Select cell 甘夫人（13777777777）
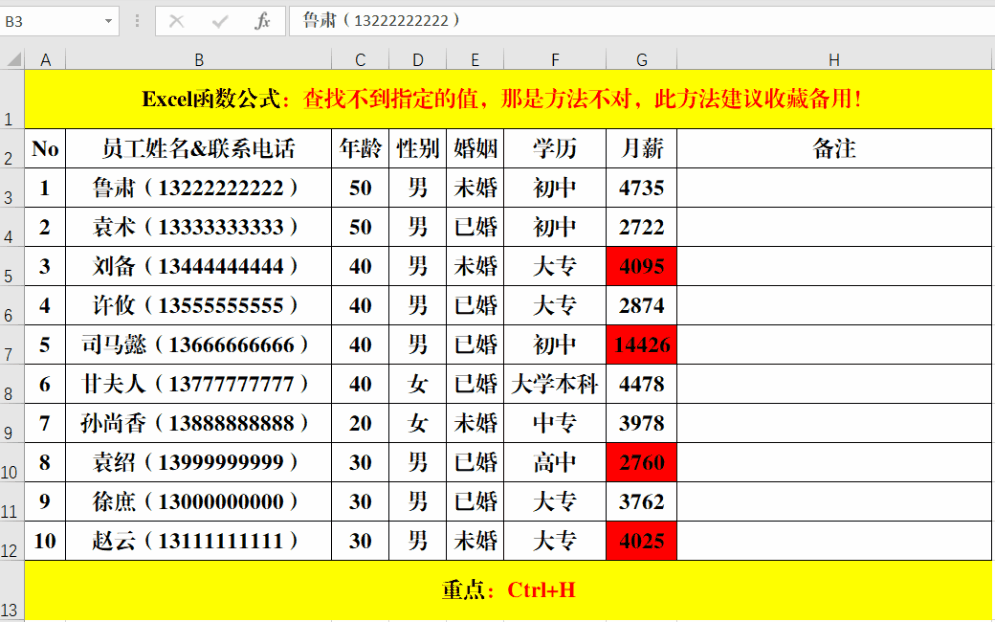Viewport: 995px width, 622px height. (x=199, y=384)
